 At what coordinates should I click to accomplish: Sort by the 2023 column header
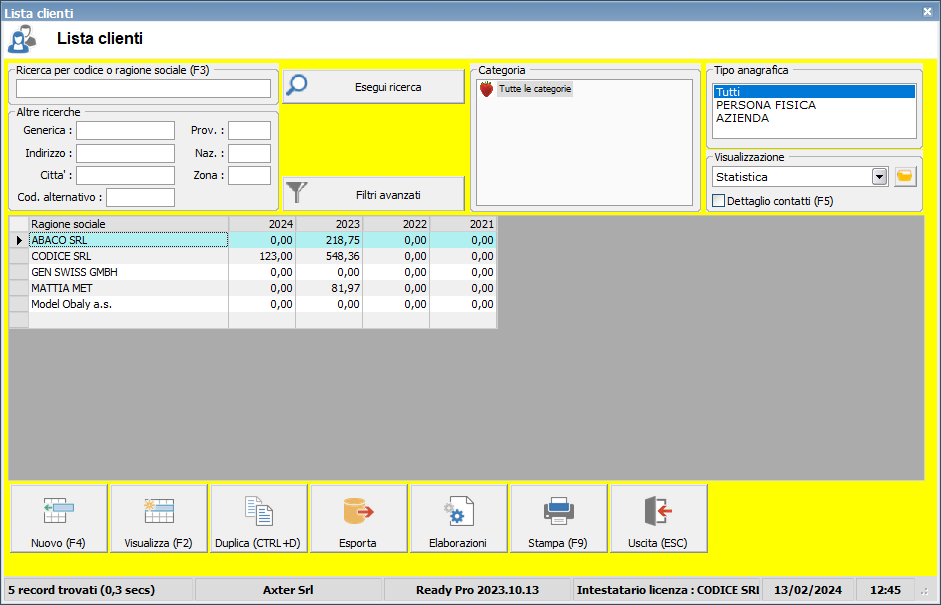(x=329, y=224)
